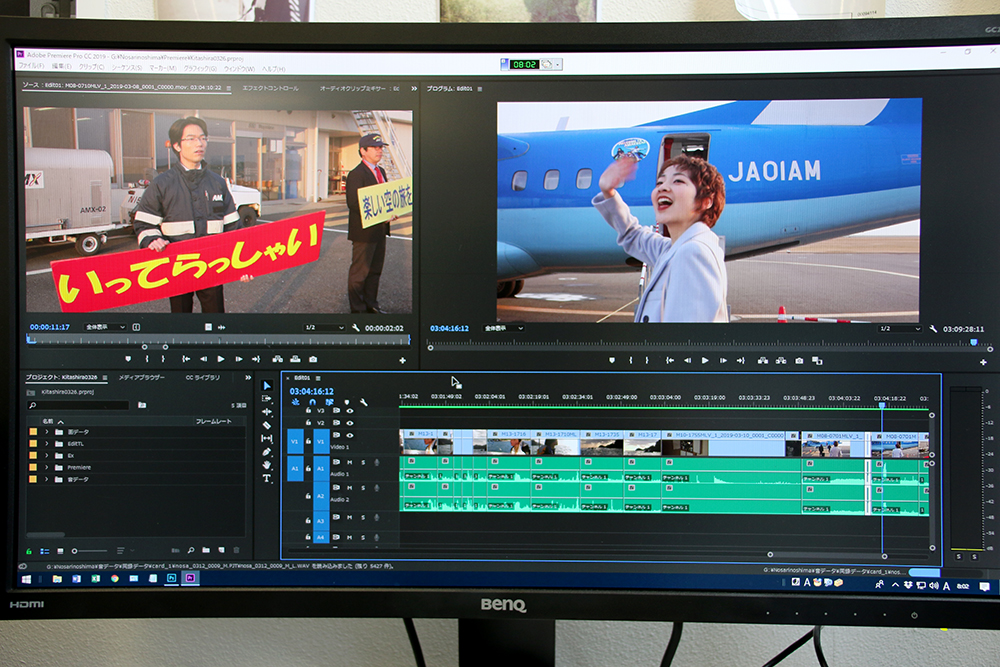Click the Extract button in Program monitor
The width and height of the screenshot is (1000, 667).
coord(781,361)
